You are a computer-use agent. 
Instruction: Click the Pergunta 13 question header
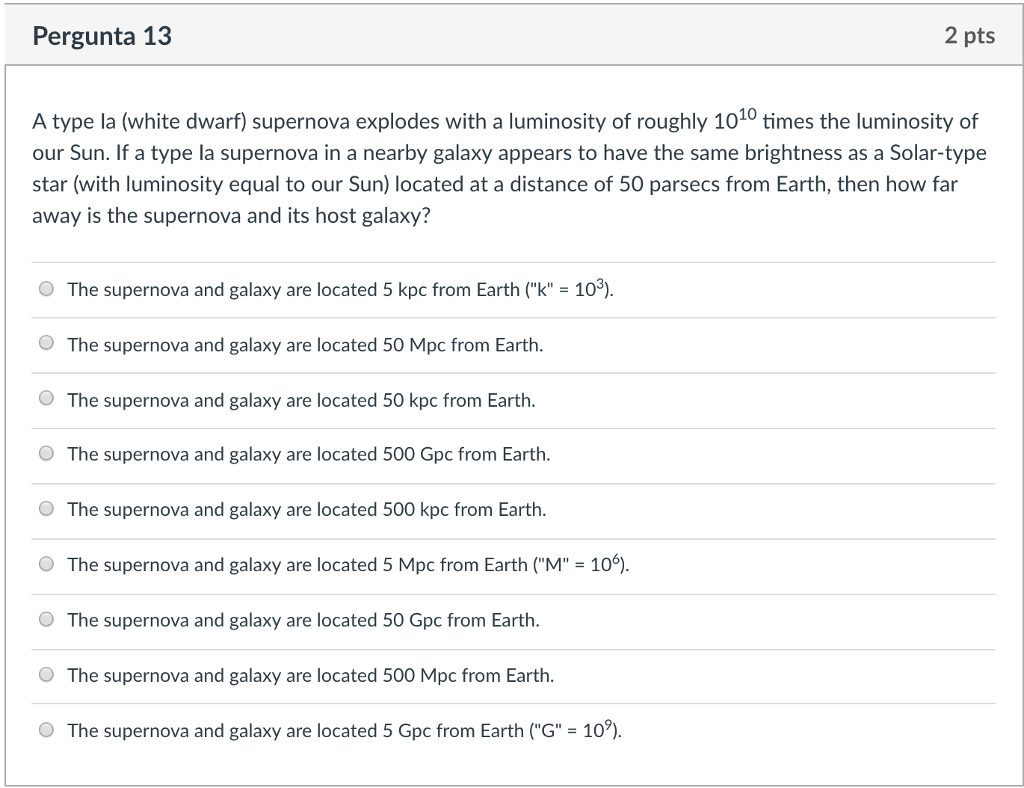point(102,36)
